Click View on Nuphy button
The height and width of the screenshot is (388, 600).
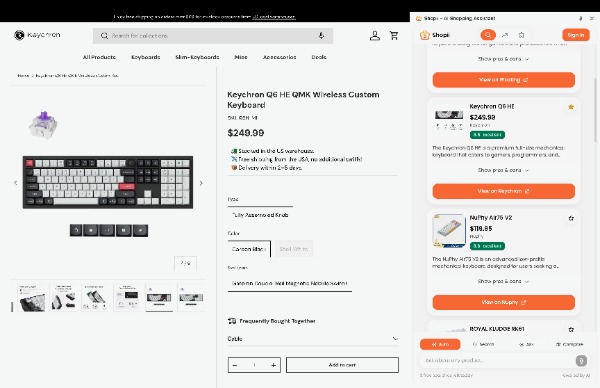(x=504, y=302)
